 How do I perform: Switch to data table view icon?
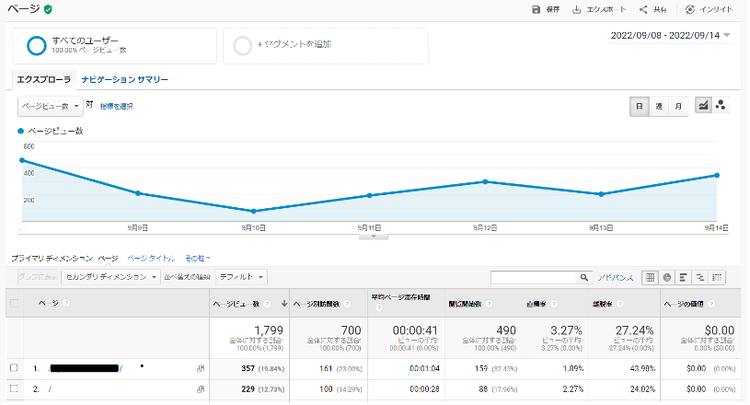650,277
